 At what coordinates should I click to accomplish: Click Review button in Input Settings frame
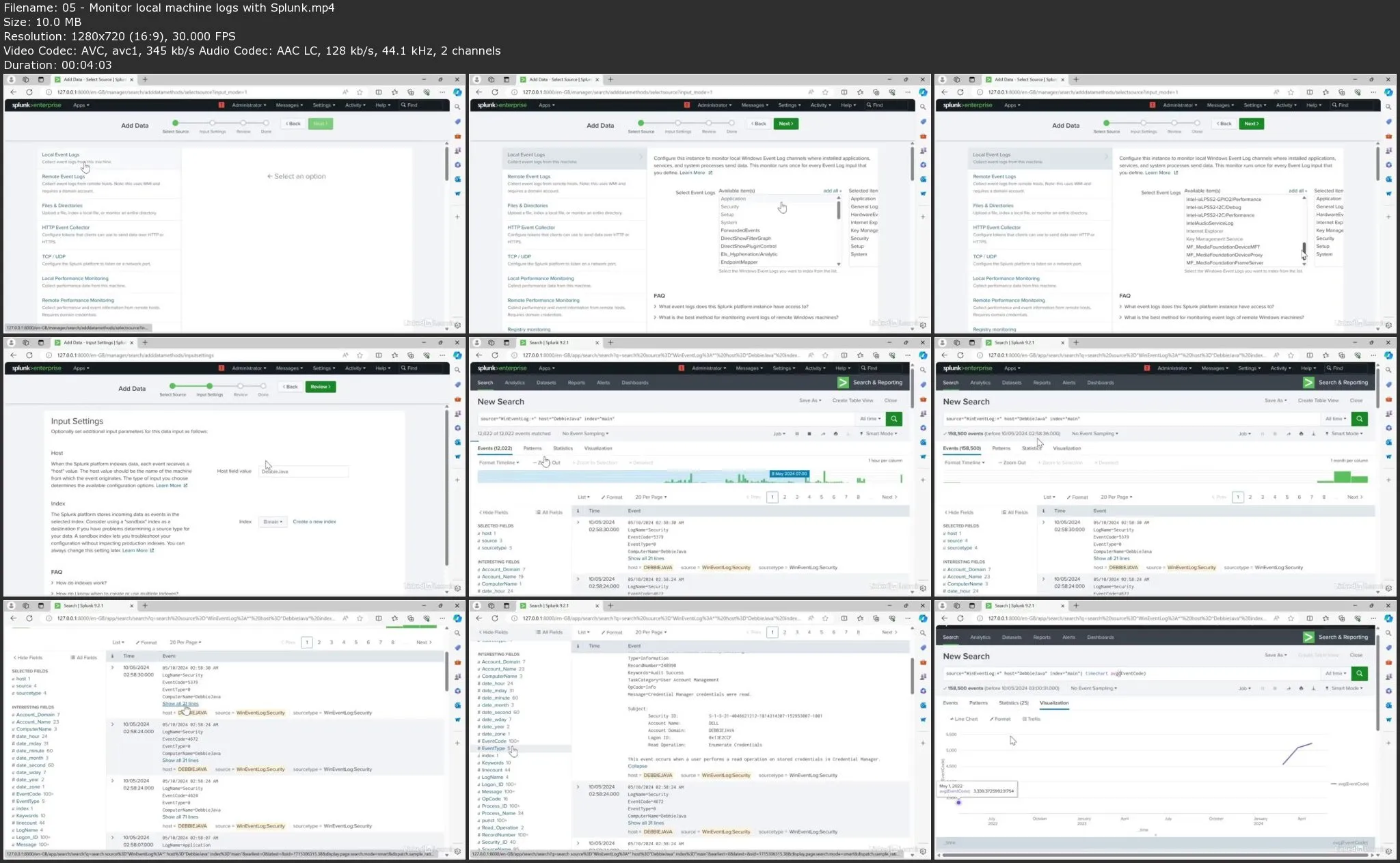click(321, 387)
